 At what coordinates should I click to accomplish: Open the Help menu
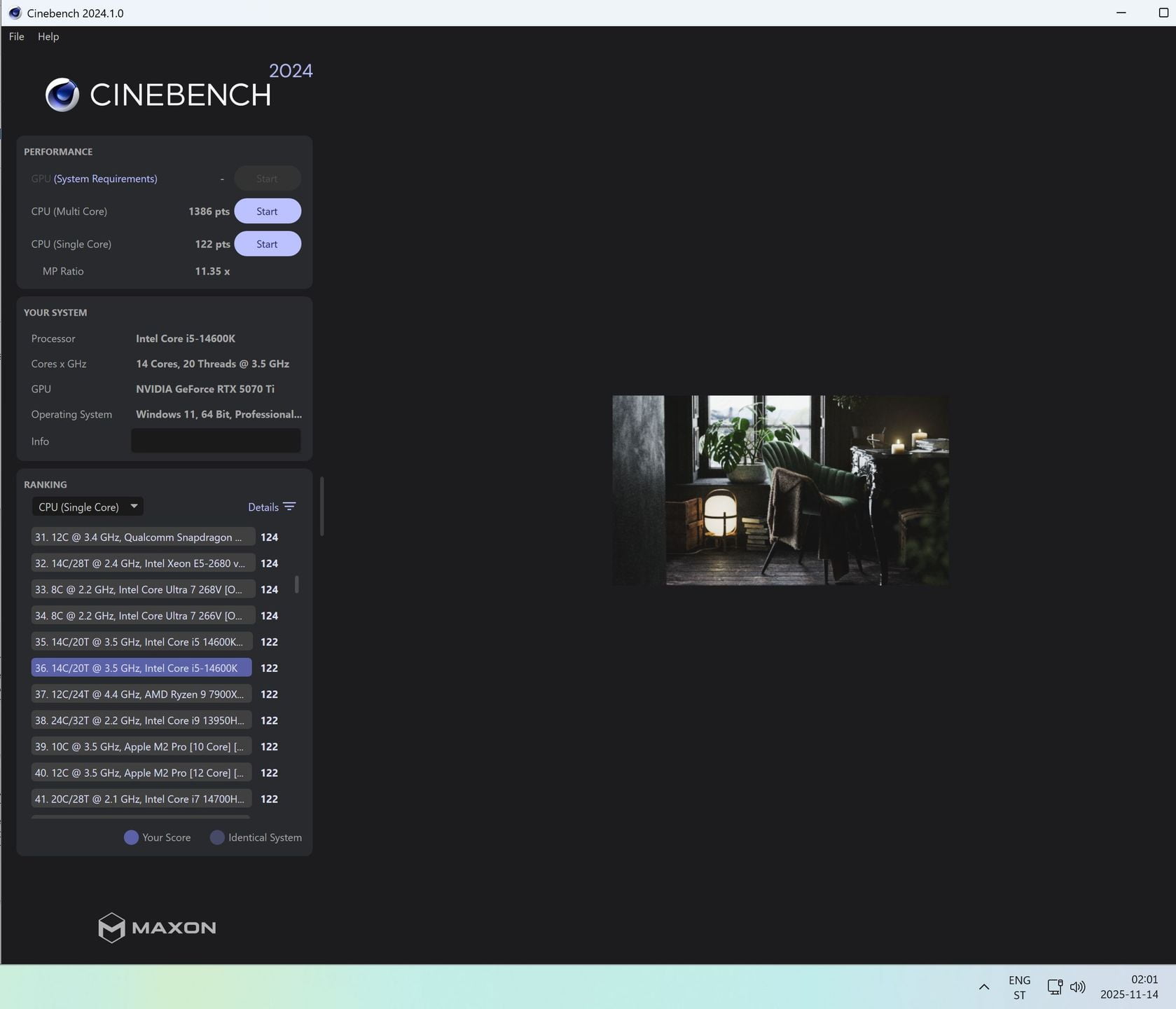pyautogui.click(x=48, y=36)
